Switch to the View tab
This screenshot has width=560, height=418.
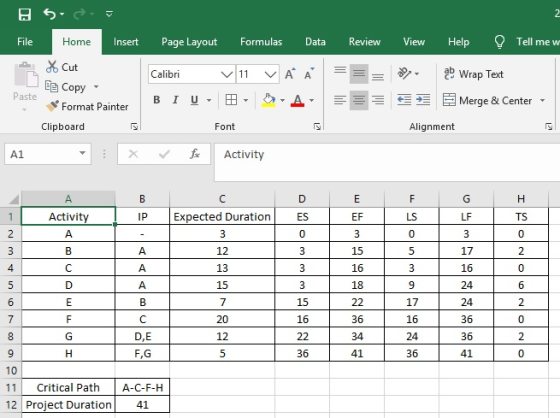point(414,42)
